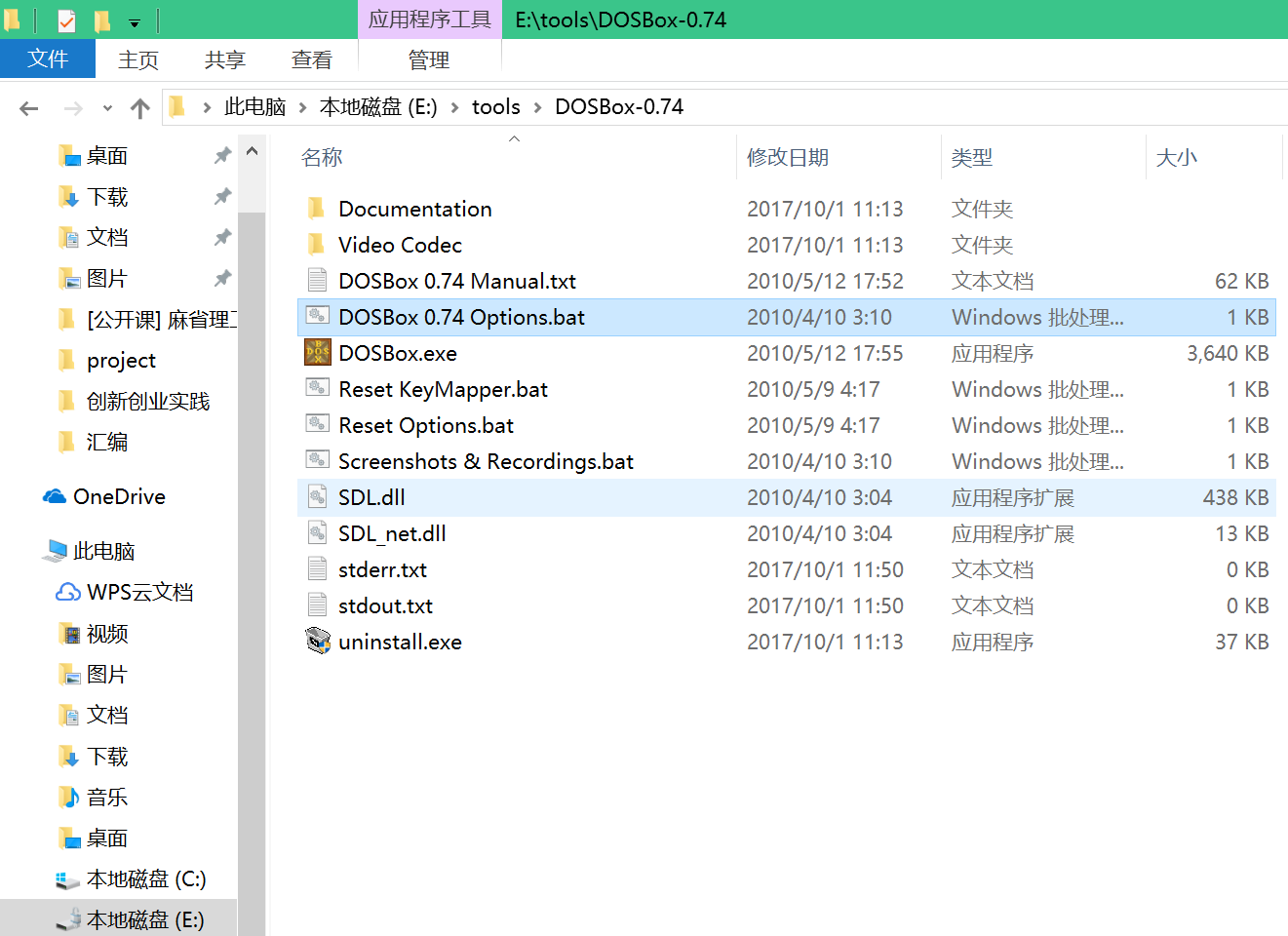This screenshot has height=936, width=1288.
Task: Click the stdout.txt file icon
Action: click(317, 605)
